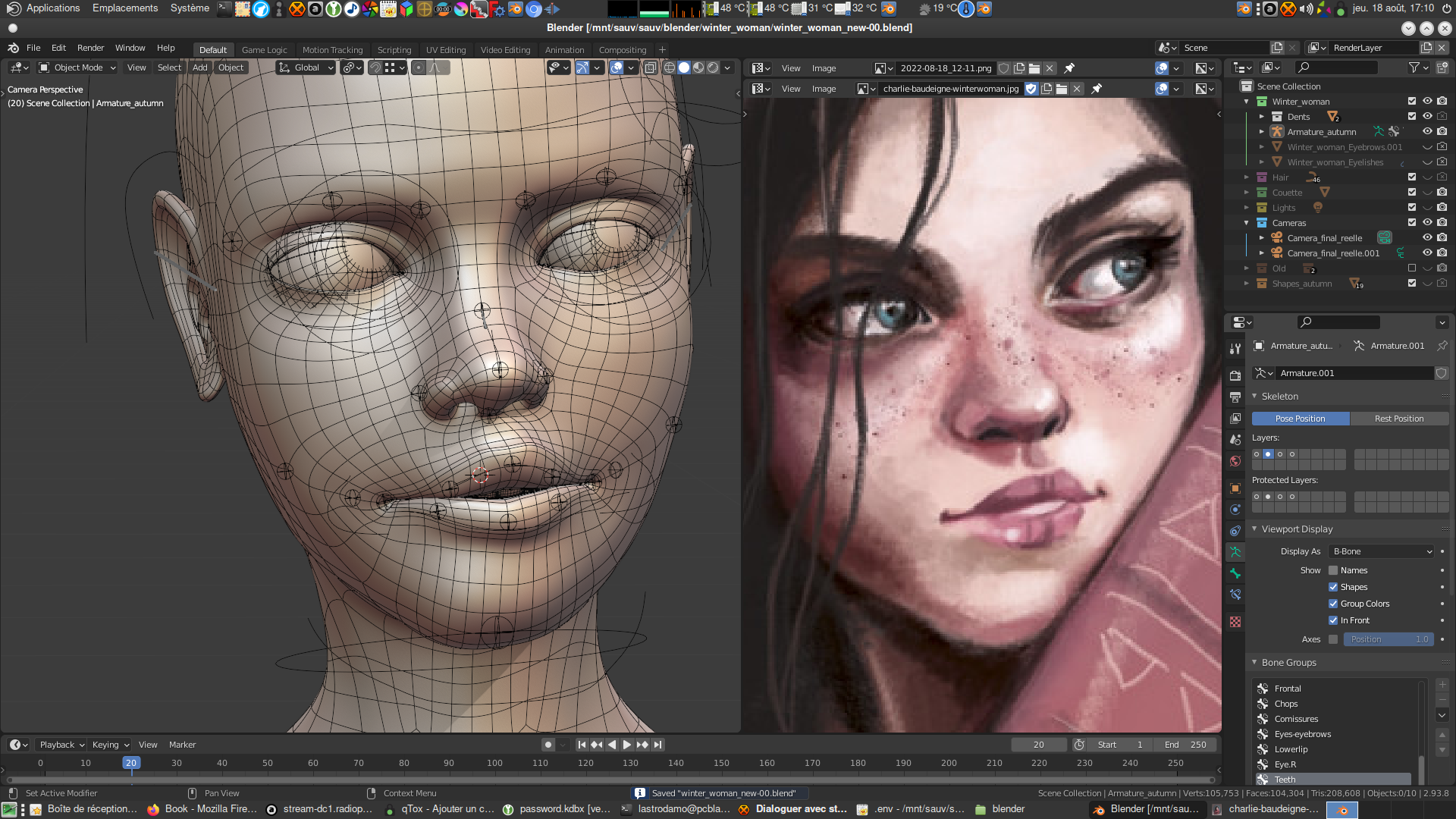Adjust the Axes Position slider
Image resolution: width=1456 pixels, height=819 pixels.
pos(1389,639)
